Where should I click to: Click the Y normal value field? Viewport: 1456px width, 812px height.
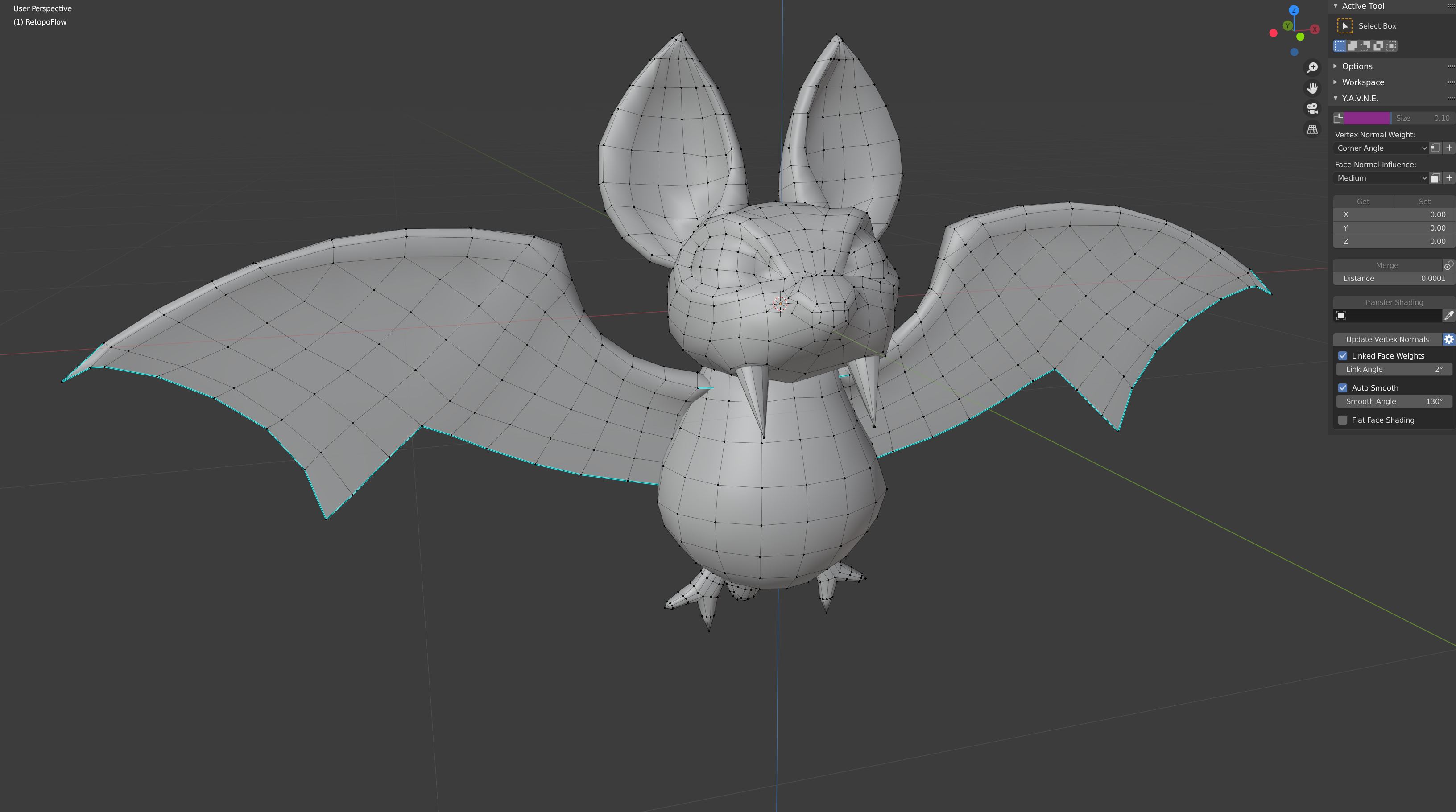coord(1394,228)
